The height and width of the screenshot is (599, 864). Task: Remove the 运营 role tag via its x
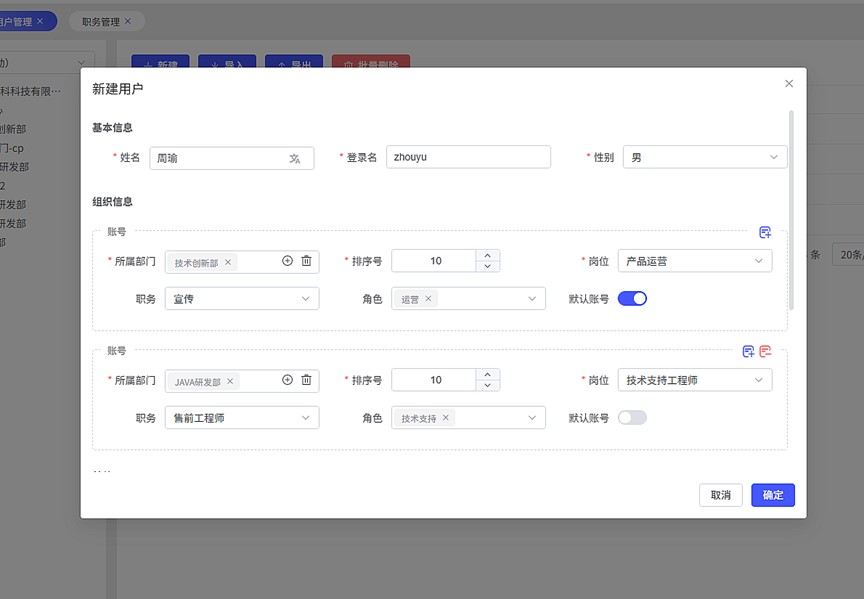point(429,299)
